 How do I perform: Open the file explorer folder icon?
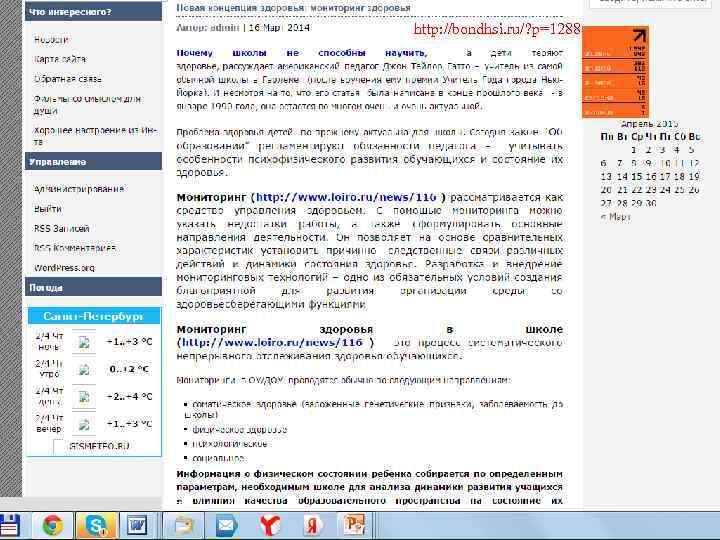tap(184, 525)
